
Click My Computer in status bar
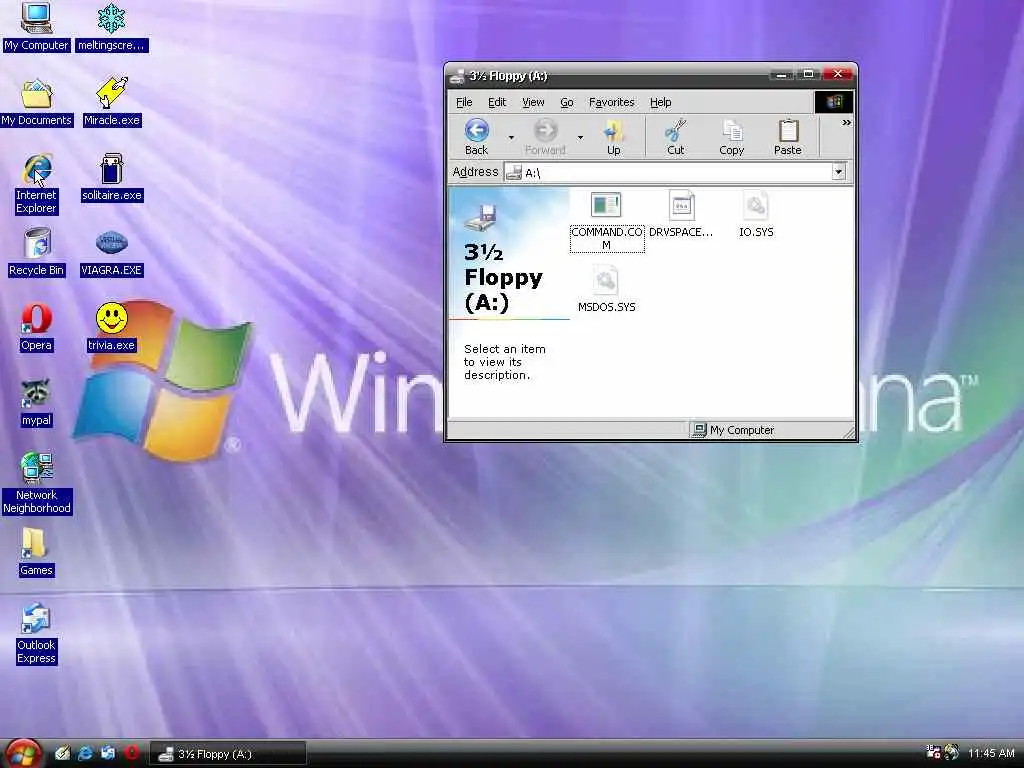click(x=733, y=430)
